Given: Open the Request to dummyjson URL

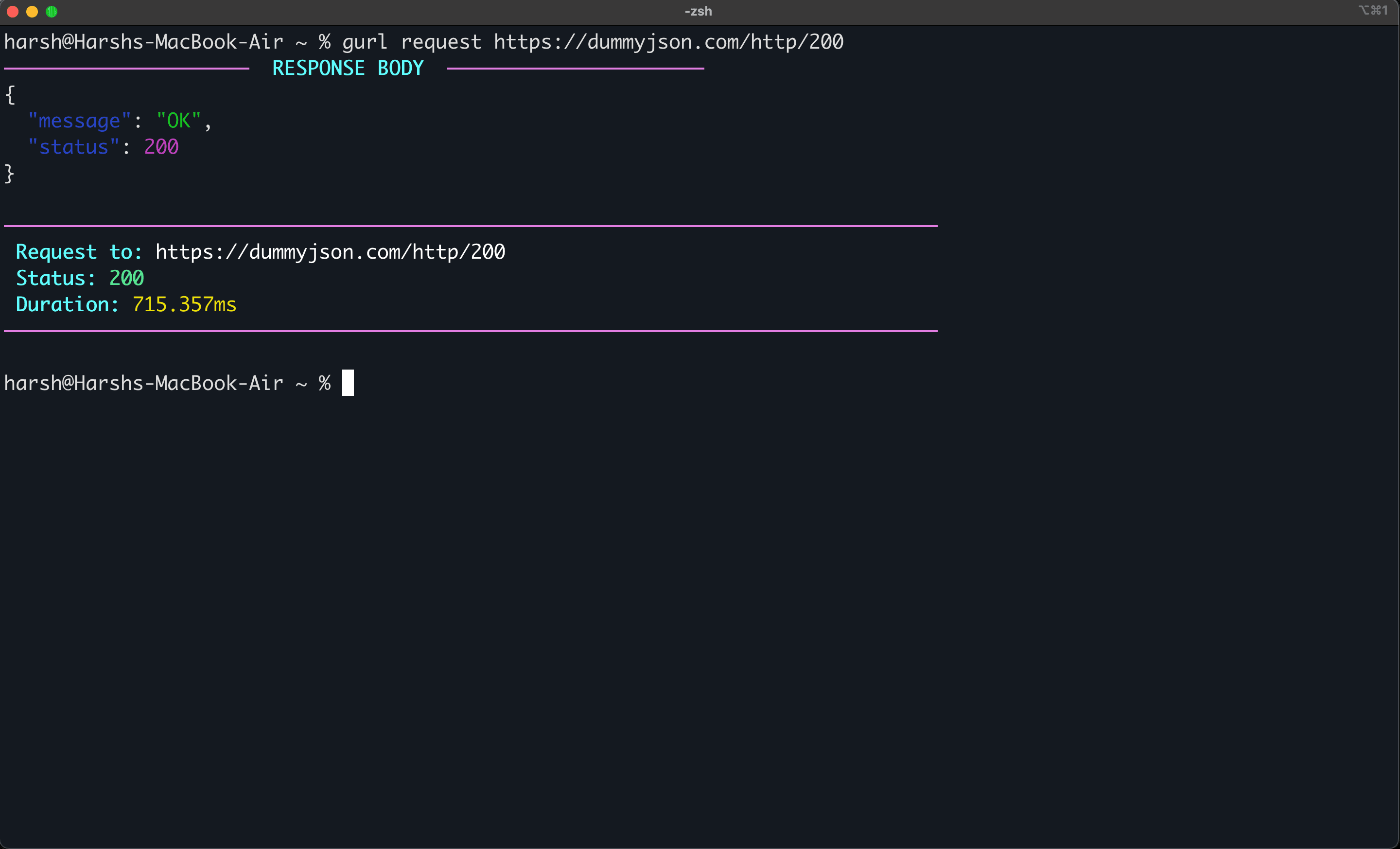Looking at the screenshot, I should 330,252.
